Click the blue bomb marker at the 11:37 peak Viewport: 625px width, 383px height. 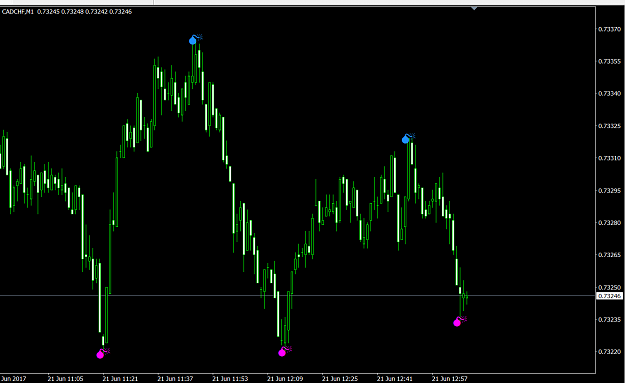click(195, 39)
